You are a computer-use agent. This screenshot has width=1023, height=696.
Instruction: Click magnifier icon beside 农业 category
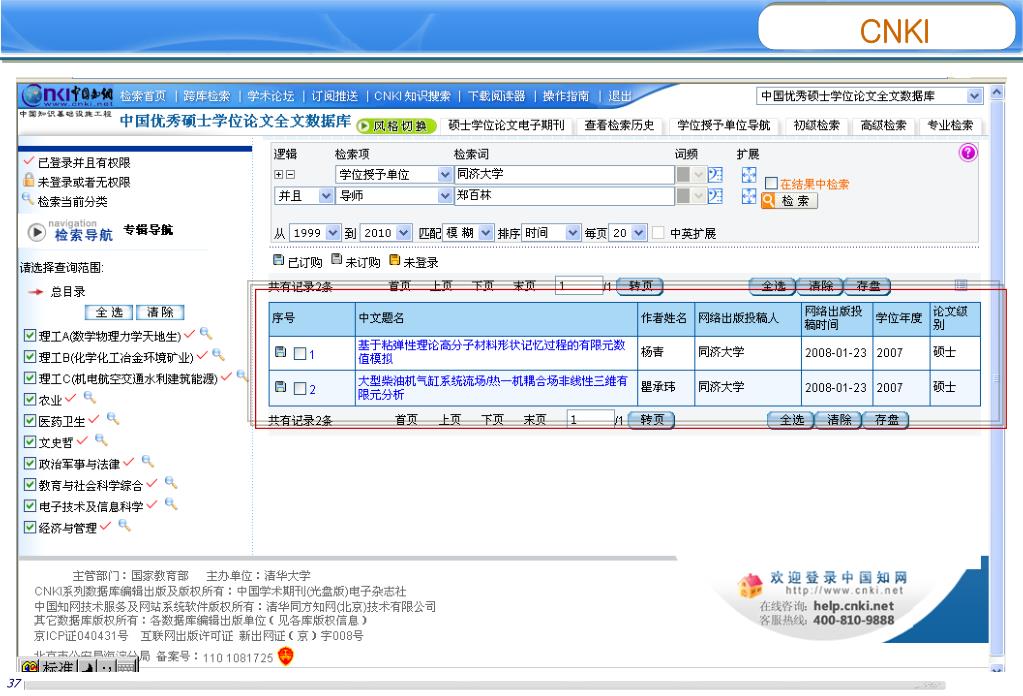click(x=89, y=397)
